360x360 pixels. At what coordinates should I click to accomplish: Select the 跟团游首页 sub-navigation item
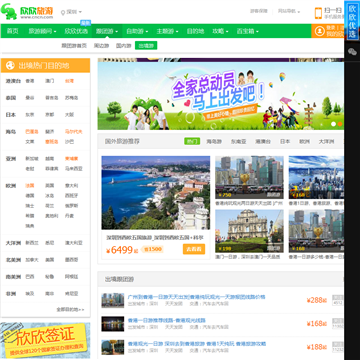(x=74, y=46)
